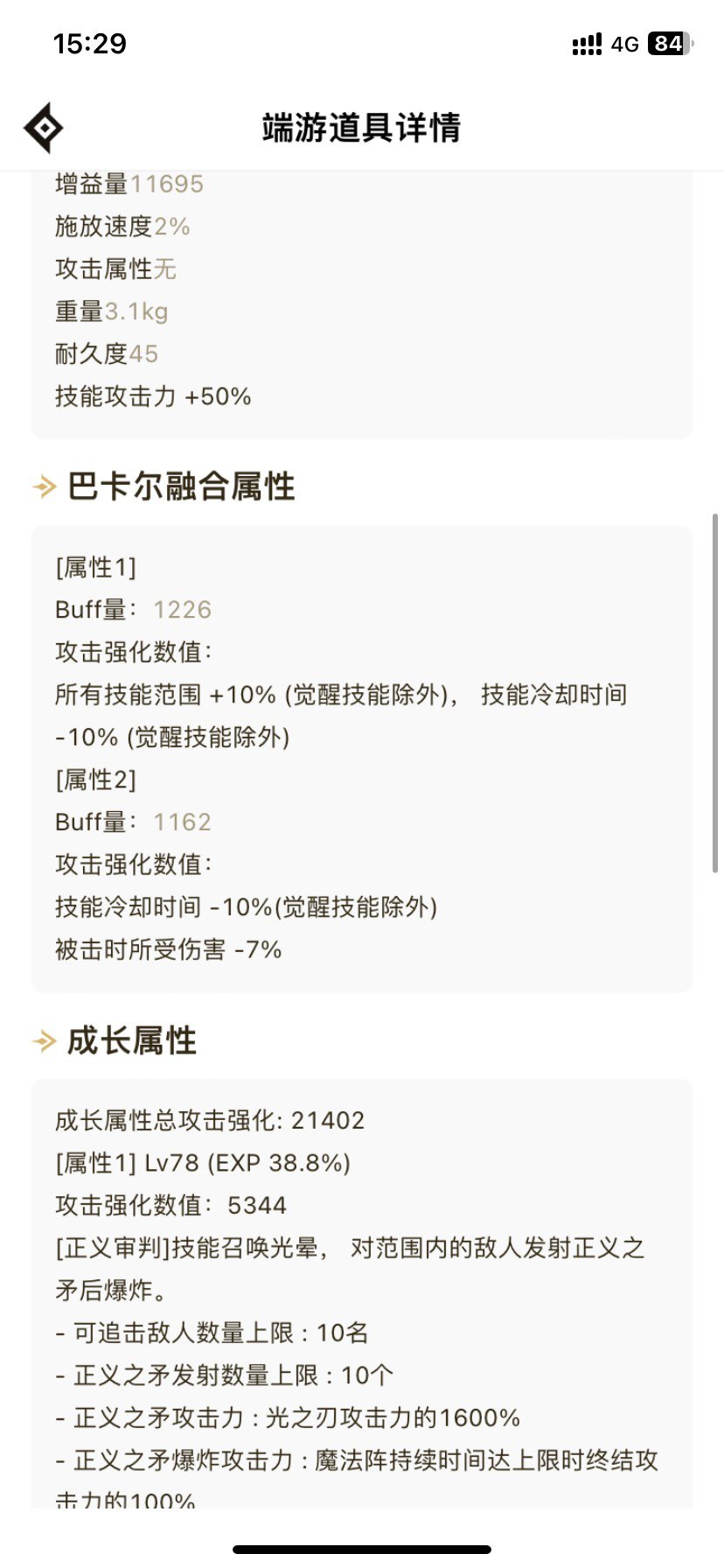This screenshot has width=724, height=1568.
Task: Tap the diamond back icon in header
Action: tap(43, 128)
